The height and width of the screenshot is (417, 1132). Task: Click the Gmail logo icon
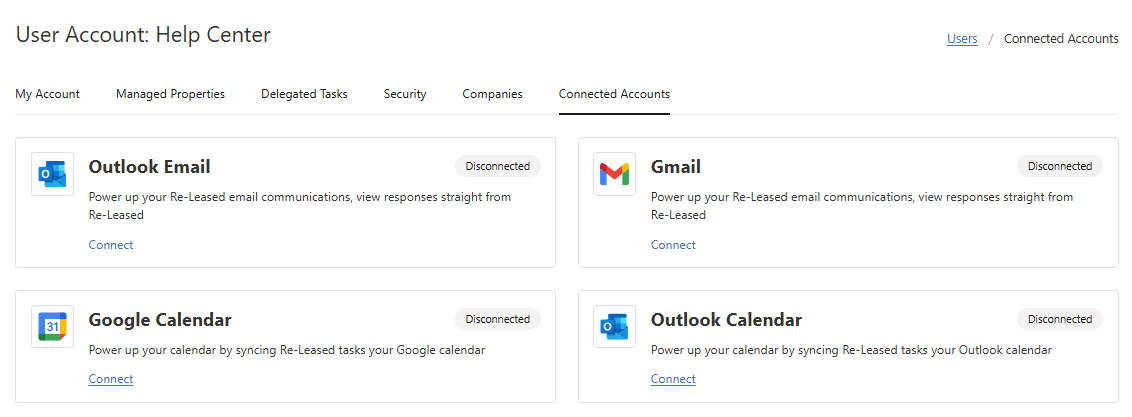[x=614, y=174]
